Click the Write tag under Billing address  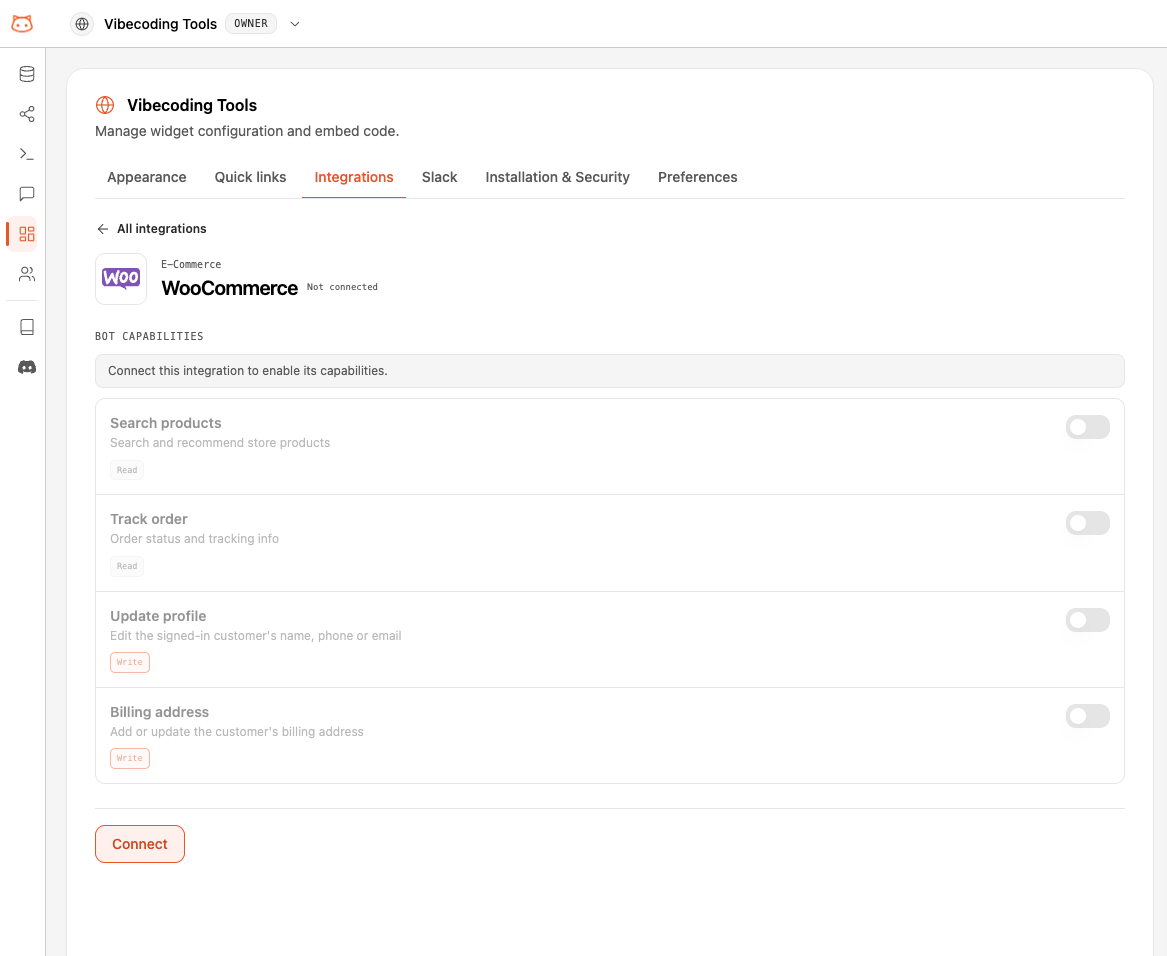click(130, 758)
